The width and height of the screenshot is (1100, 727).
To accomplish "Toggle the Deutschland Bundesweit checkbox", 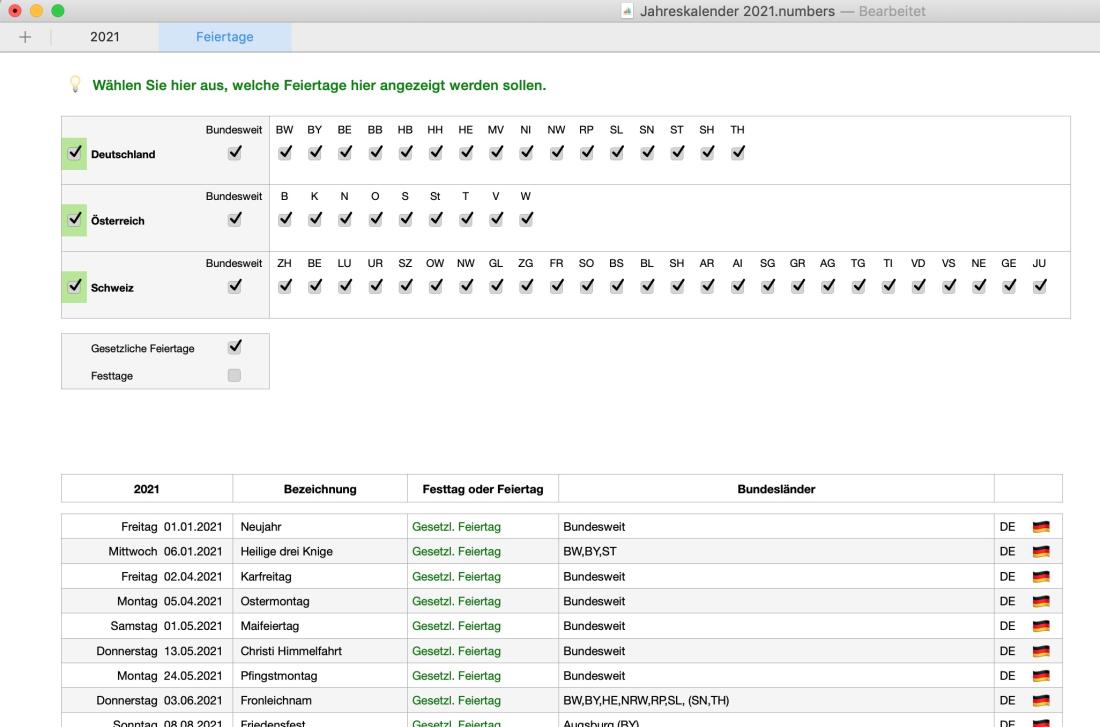I will (234, 154).
